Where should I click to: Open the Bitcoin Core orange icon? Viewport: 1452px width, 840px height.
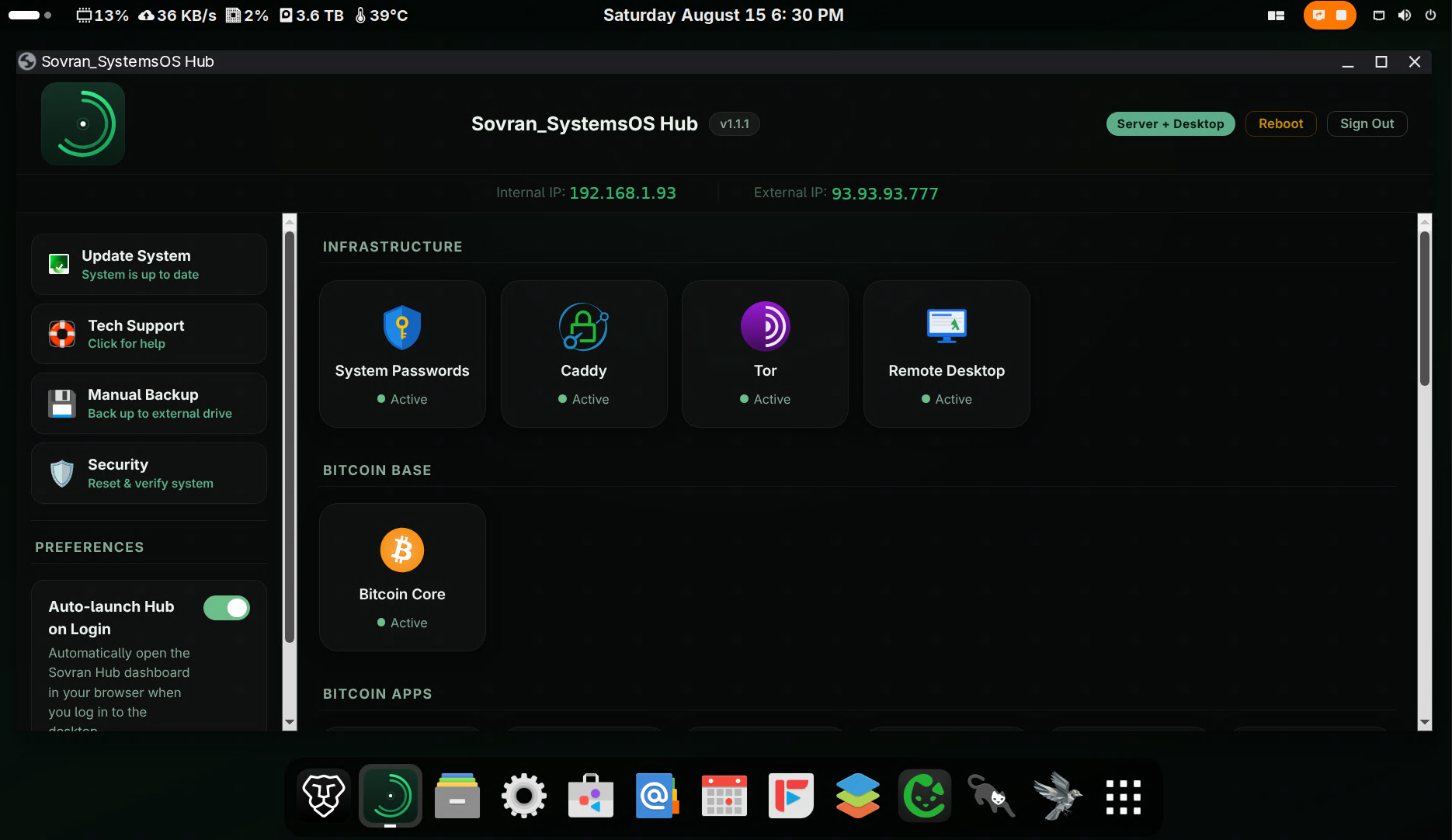(x=402, y=550)
